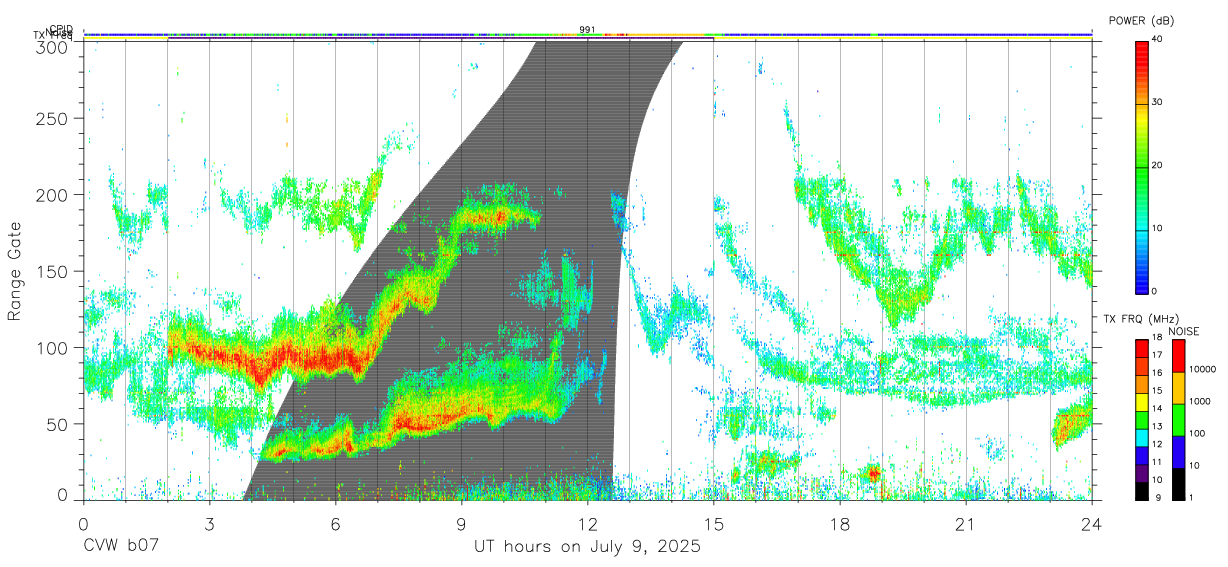This screenshot has width=1228, height=567.
Task: Click the red 17-18 MHz frequency swatch
Action: pos(1141,349)
